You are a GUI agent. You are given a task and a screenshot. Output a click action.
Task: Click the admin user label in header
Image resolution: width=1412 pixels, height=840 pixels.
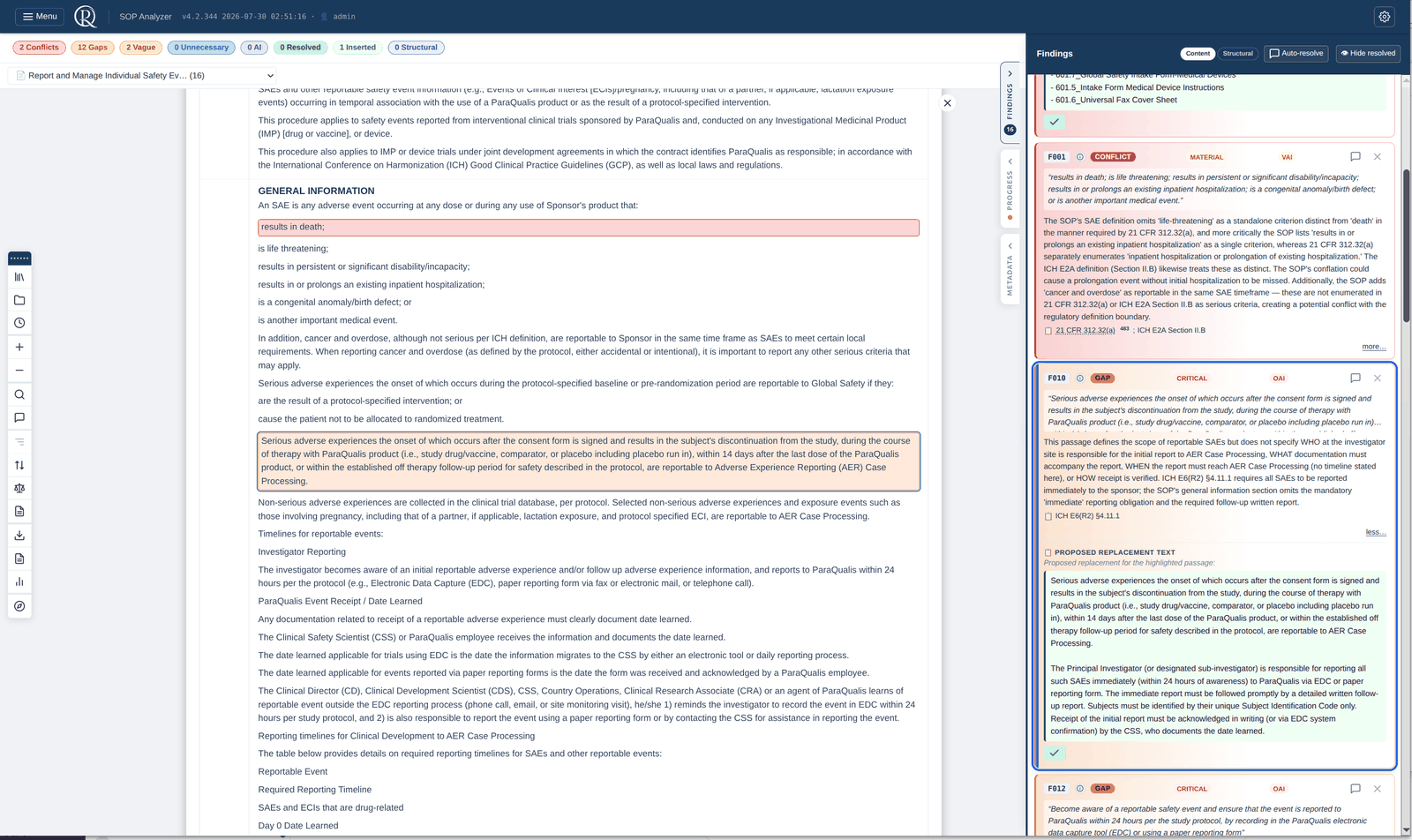(x=344, y=17)
